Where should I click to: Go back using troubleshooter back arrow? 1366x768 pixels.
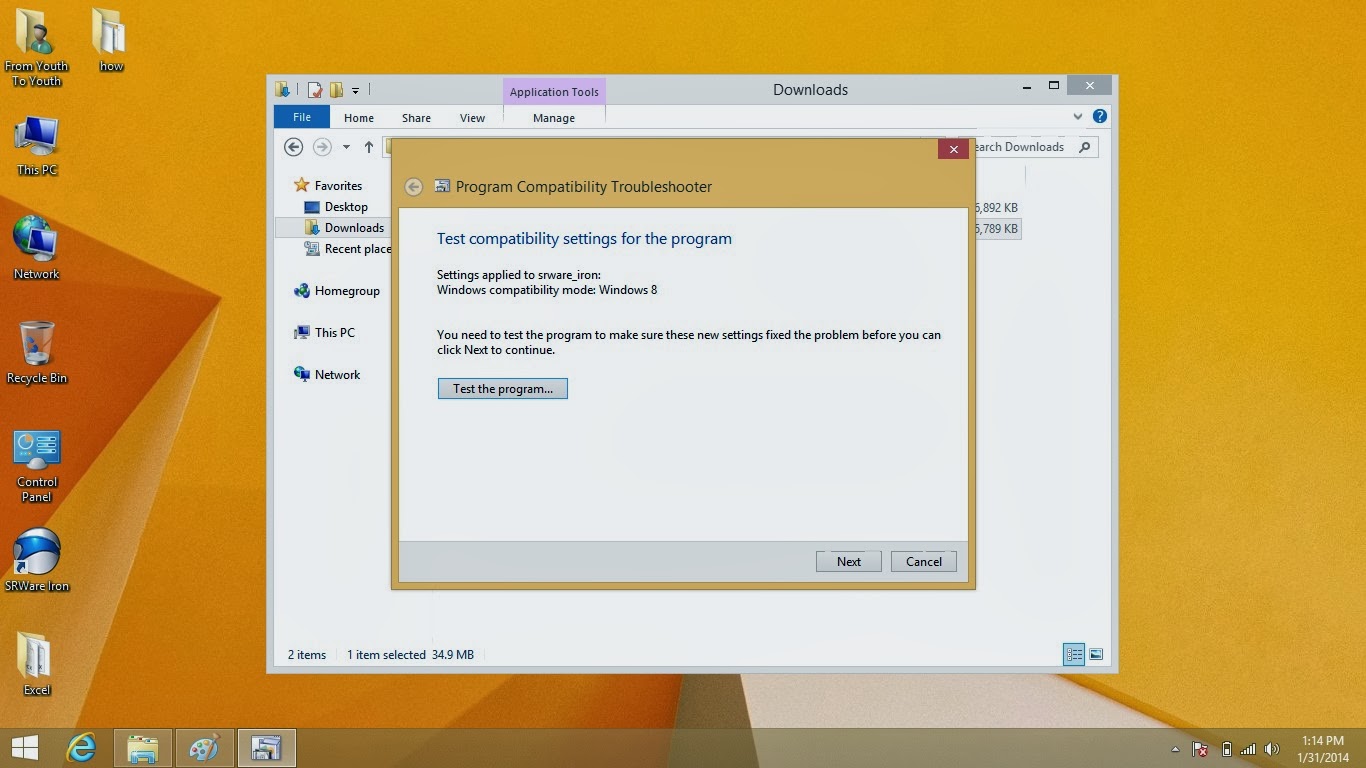pos(414,186)
